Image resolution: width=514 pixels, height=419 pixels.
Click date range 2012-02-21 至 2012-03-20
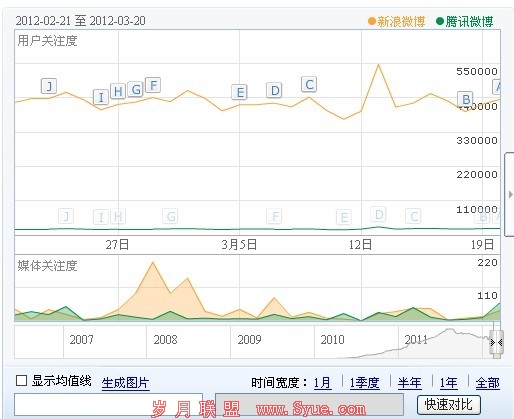pyautogui.click(x=81, y=21)
